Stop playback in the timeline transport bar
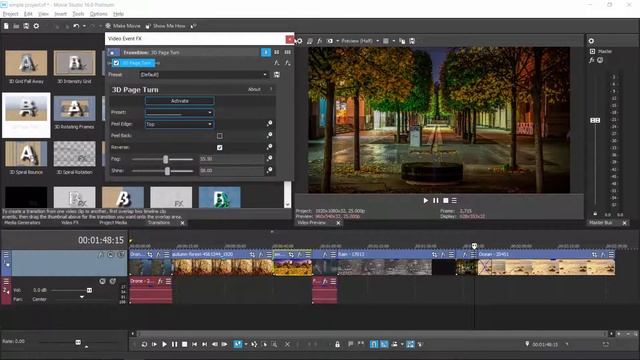Viewport: 640px width, 360px height. 184,344
